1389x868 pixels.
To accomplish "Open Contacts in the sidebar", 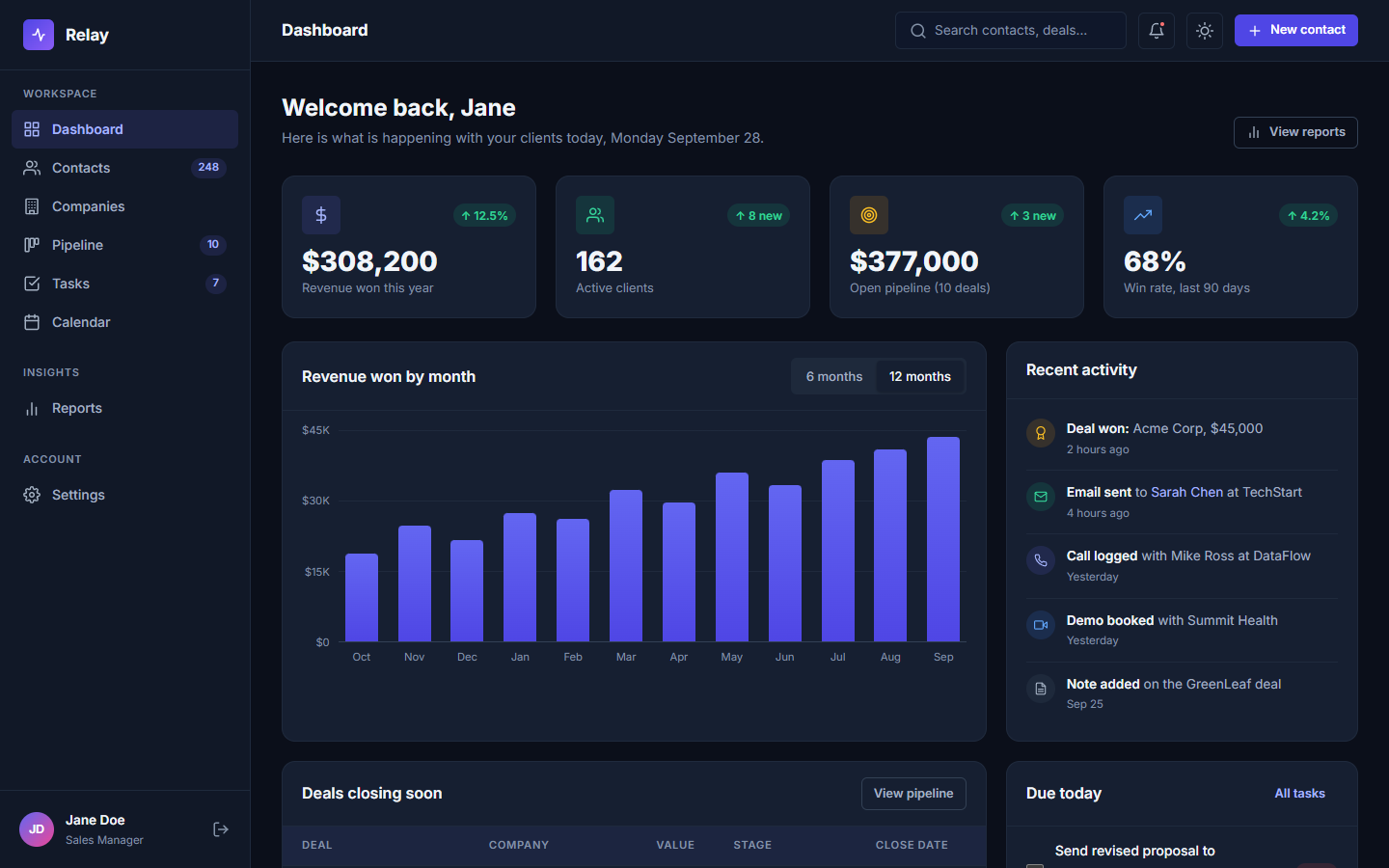I will point(124,168).
